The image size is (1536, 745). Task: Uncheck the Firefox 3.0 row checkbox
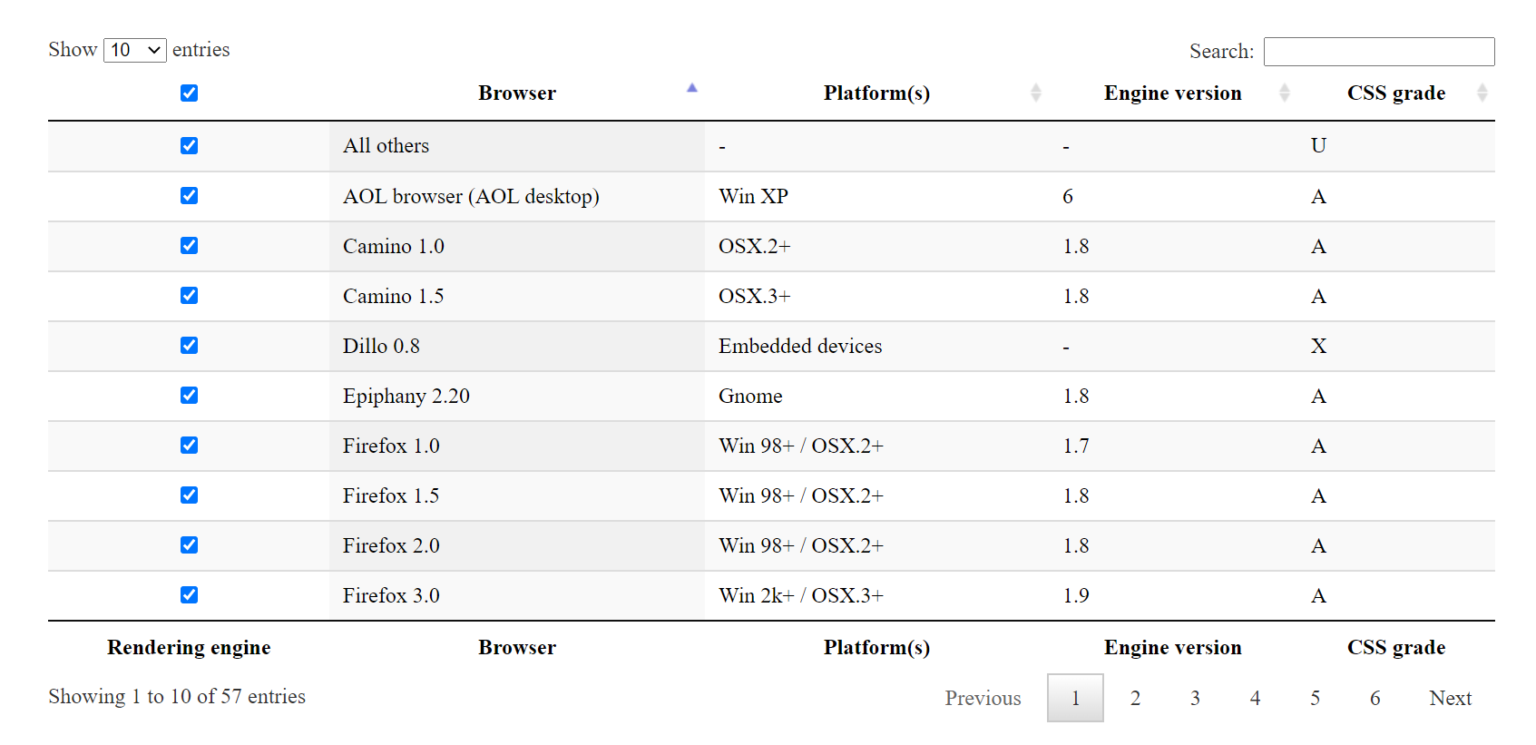click(189, 596)
